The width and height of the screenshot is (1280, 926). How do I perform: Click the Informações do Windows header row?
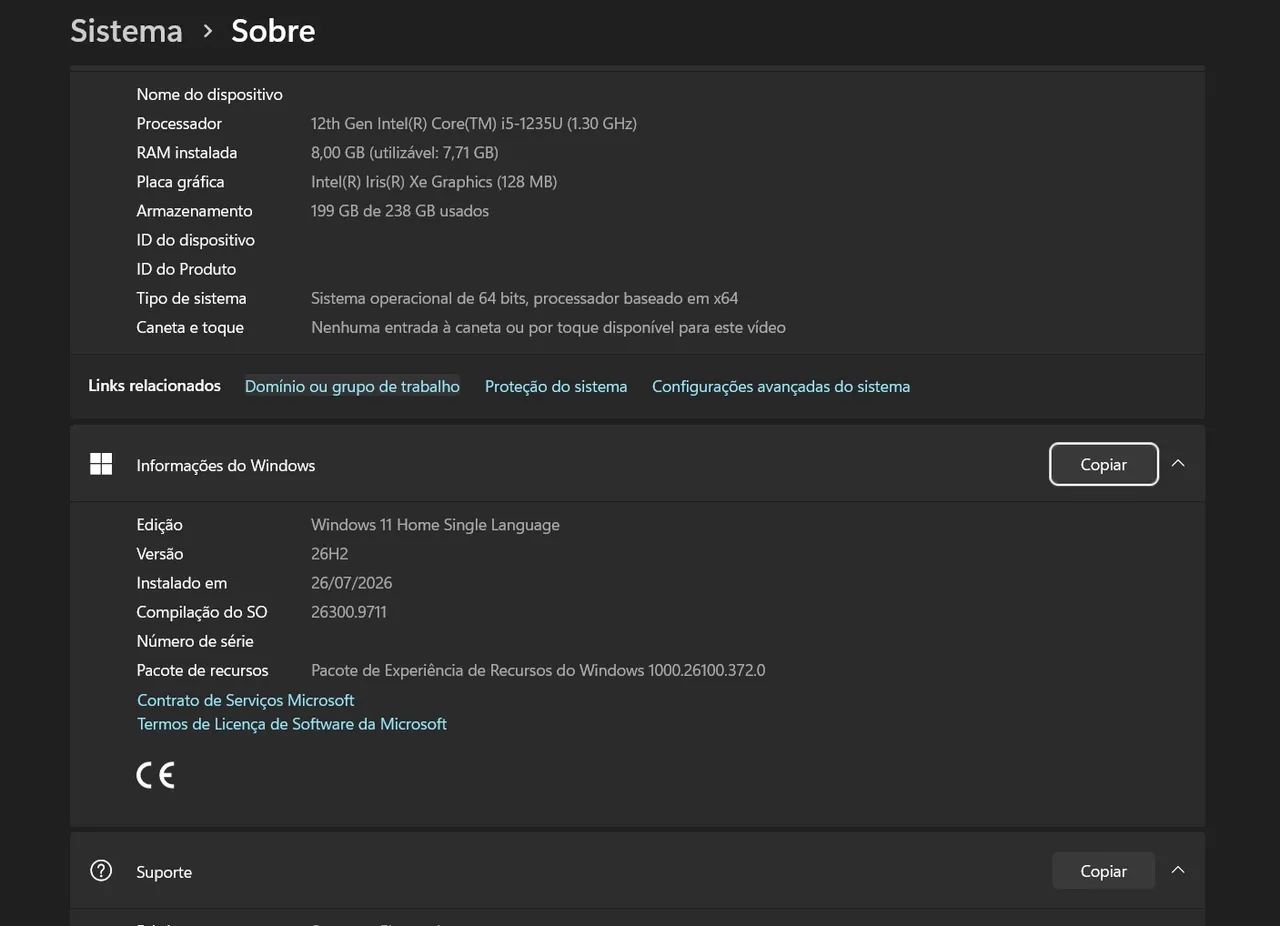pyautogui.click(x=637, y=464)
